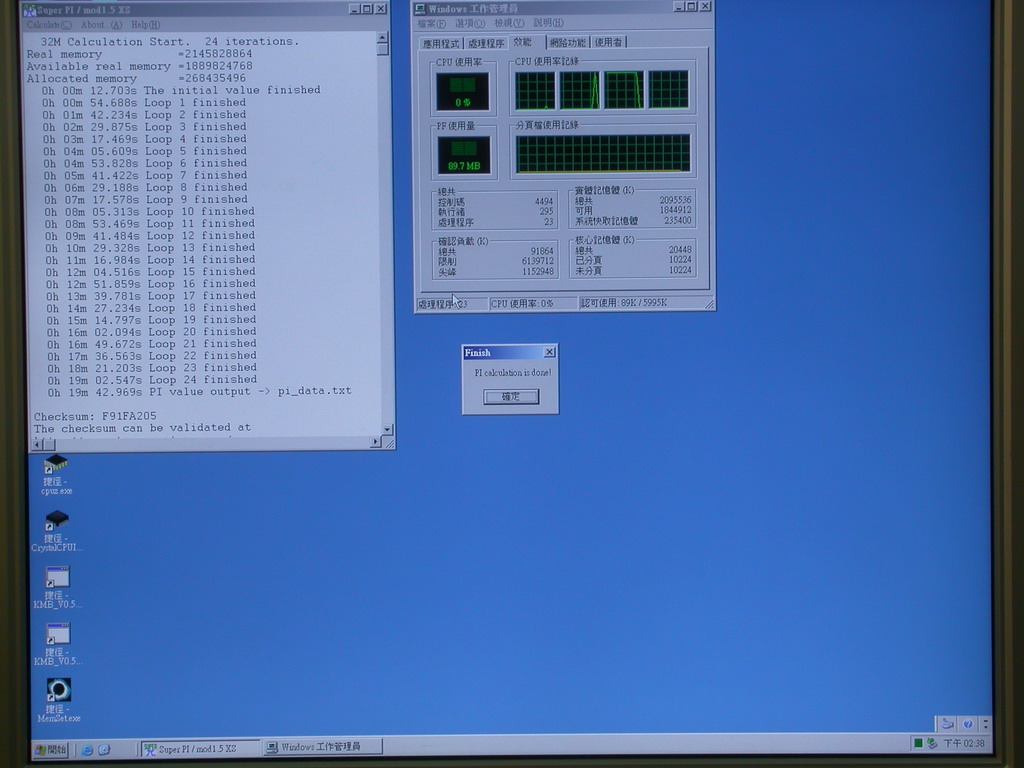Click the 'PI calculation is done!' message
Screen dimensions: 1024x768
513,372
